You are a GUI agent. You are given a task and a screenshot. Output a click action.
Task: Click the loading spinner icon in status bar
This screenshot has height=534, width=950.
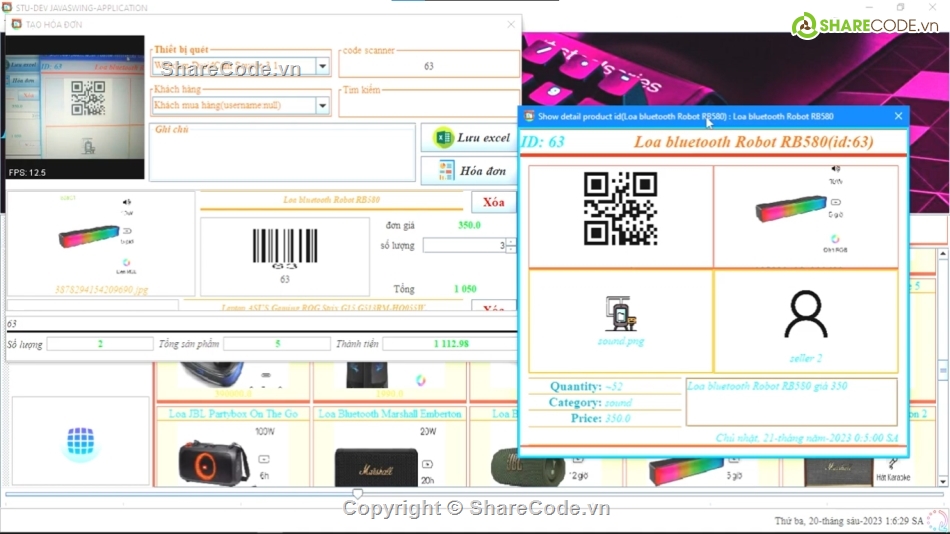point(937,520)
